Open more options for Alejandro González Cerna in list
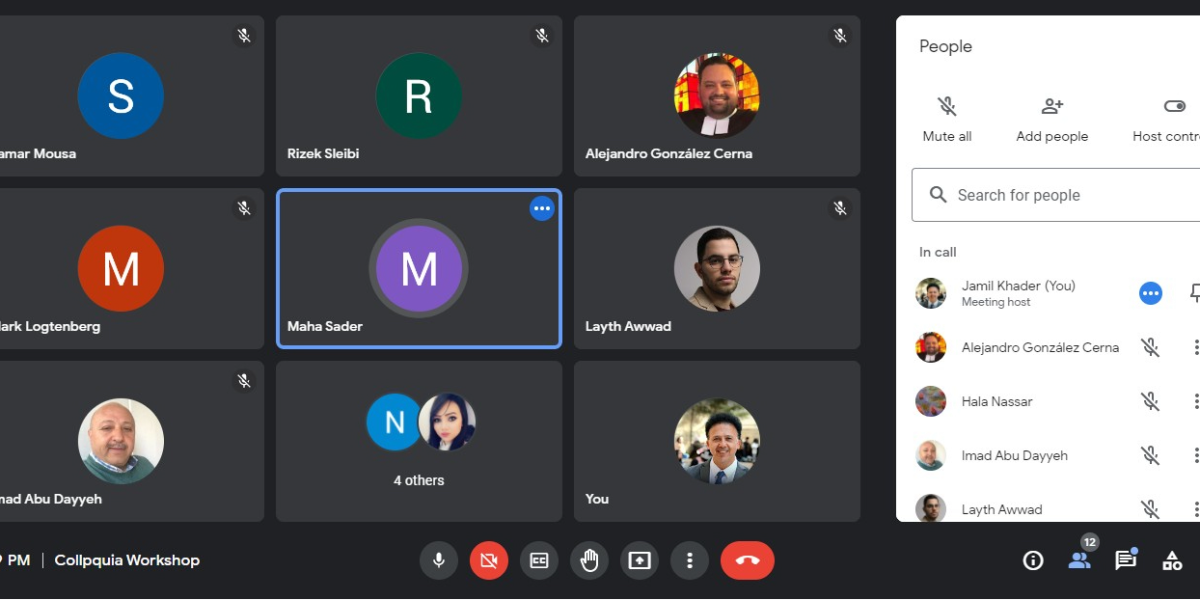Screen dimensions: 1200x600 pos(1195,347)
